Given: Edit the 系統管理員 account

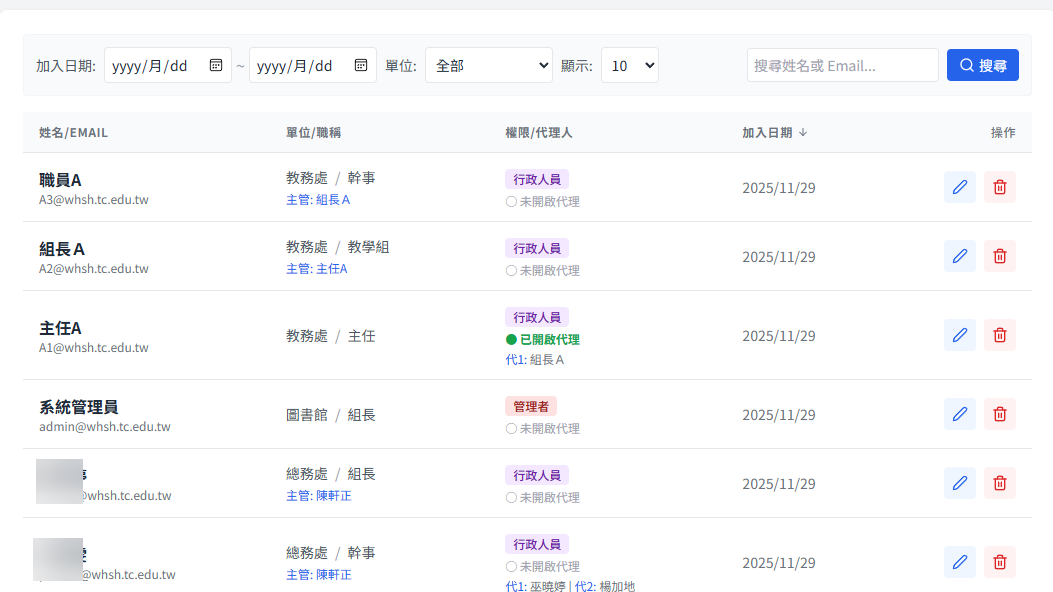Looking at the screenshot, I should click(960, 414).
